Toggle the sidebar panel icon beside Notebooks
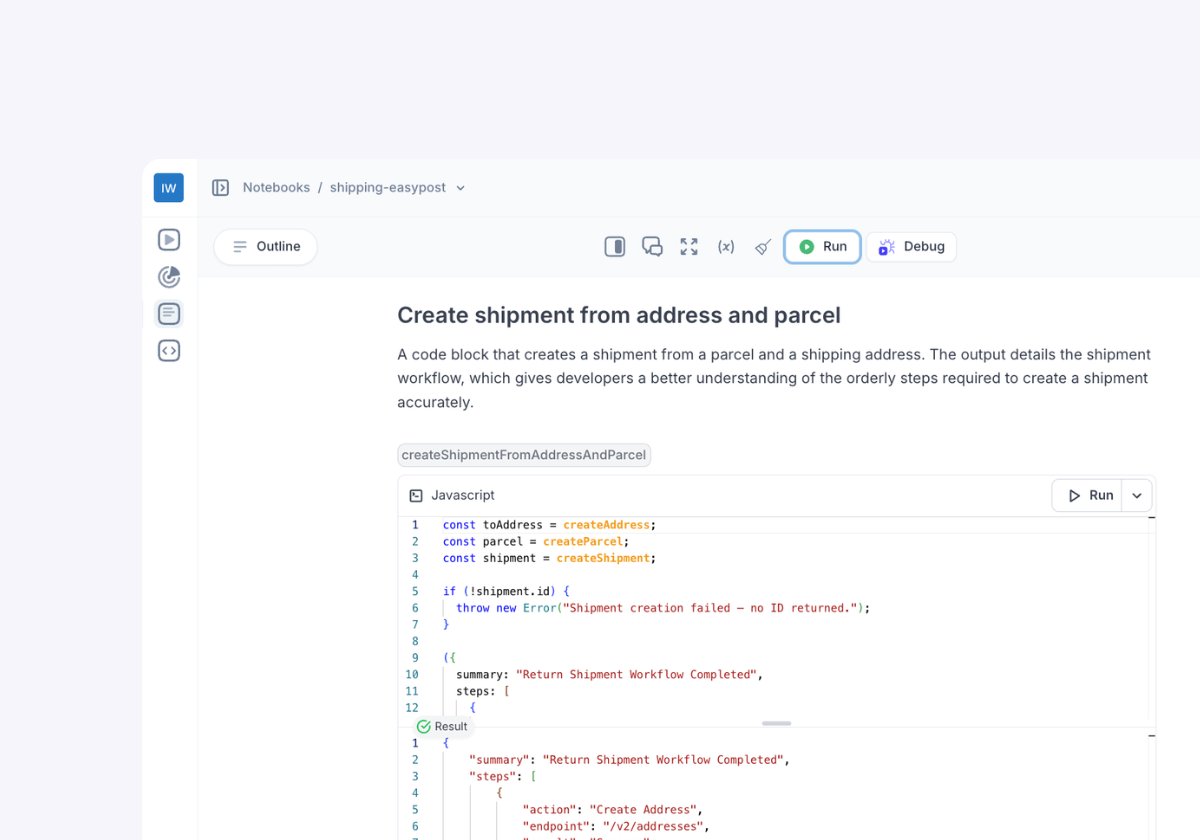This screenshot has width=1200, height=840. [x=221, y=188]
